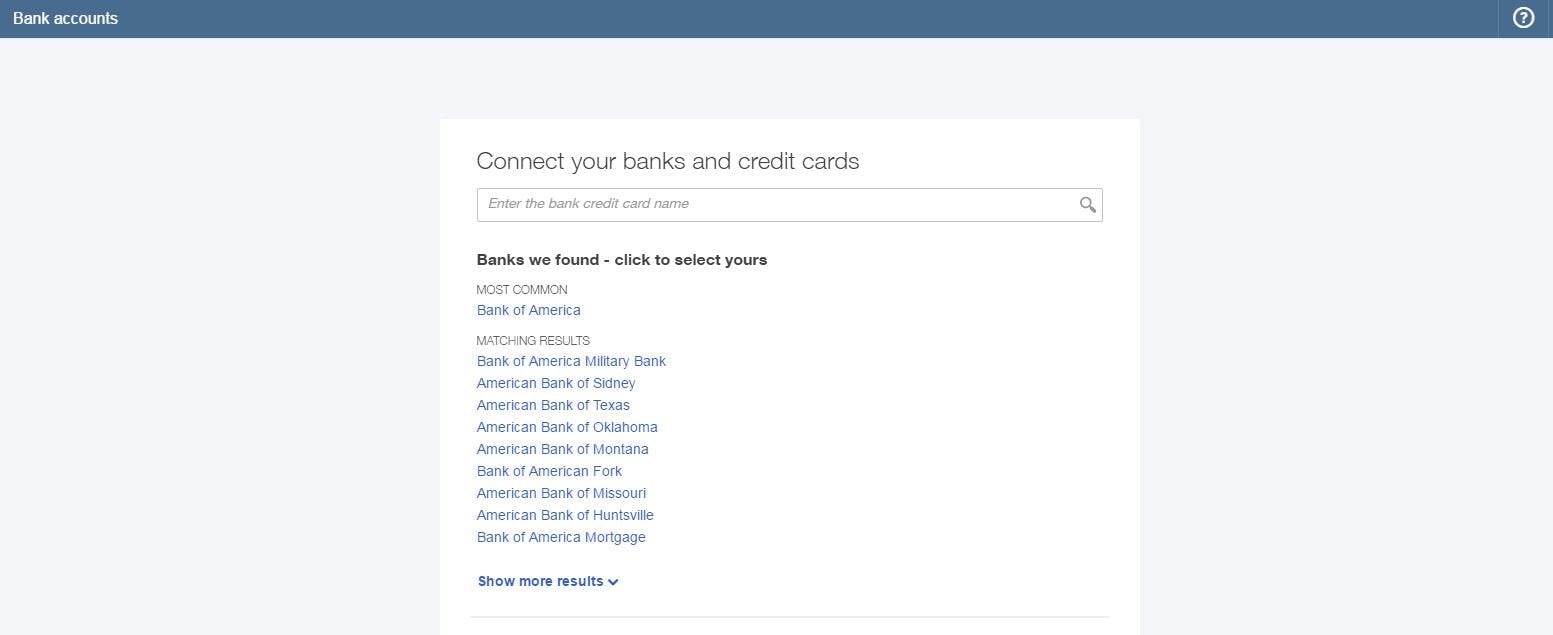Click the Bank accounts header title
The height and width of the screenshot is (635, 1553).
click(65, 18)
